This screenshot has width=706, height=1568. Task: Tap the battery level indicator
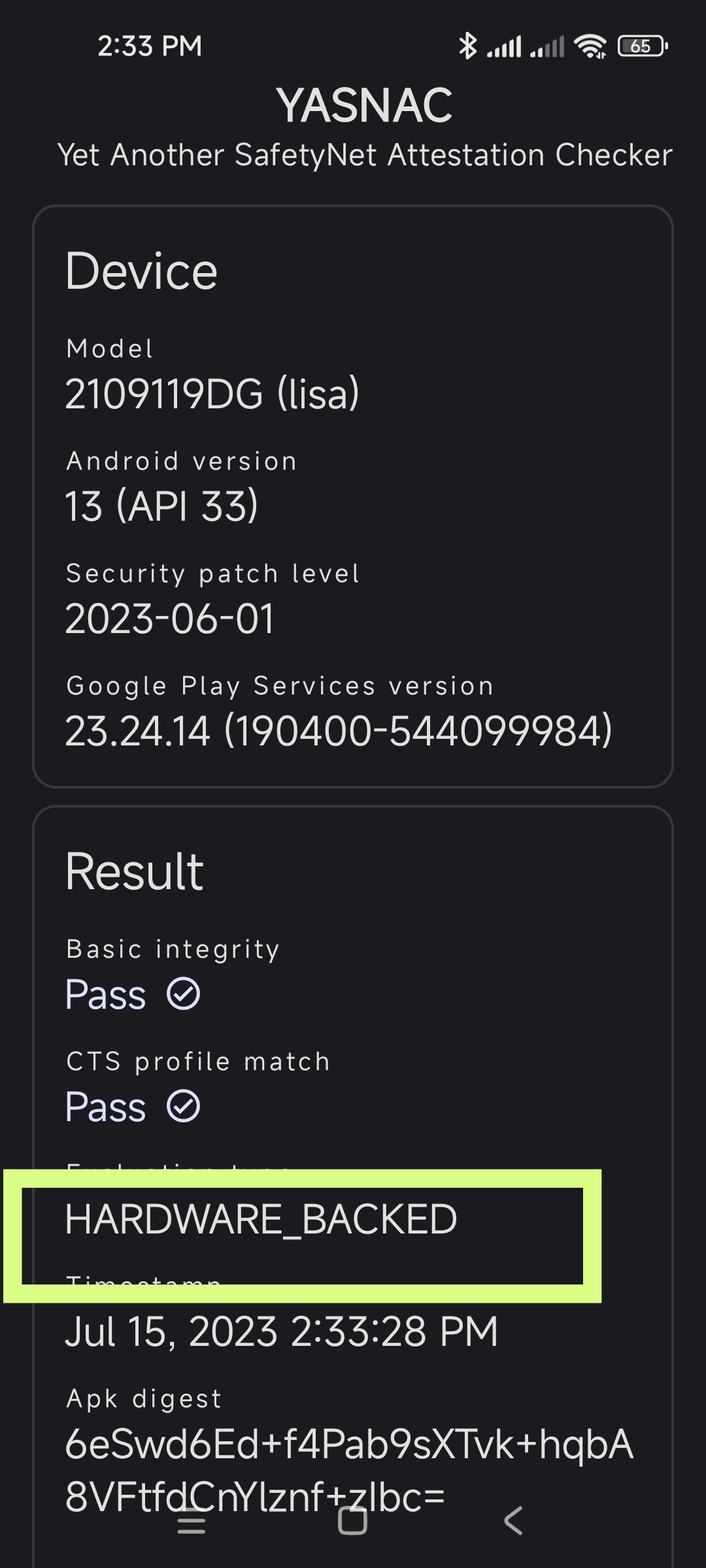click(643, 46)
